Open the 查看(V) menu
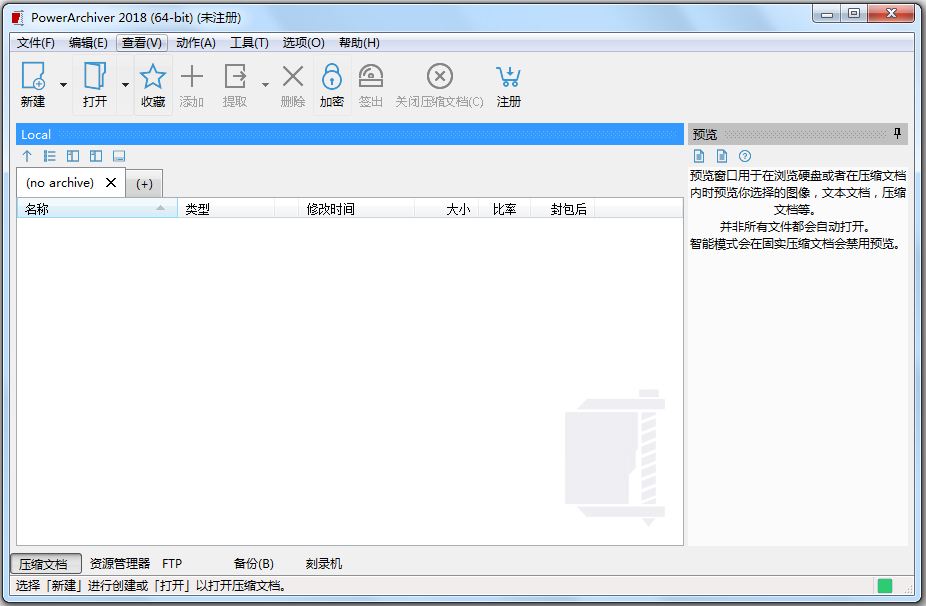Viewport: 926px width, 606px height. (x=142, y=43)
